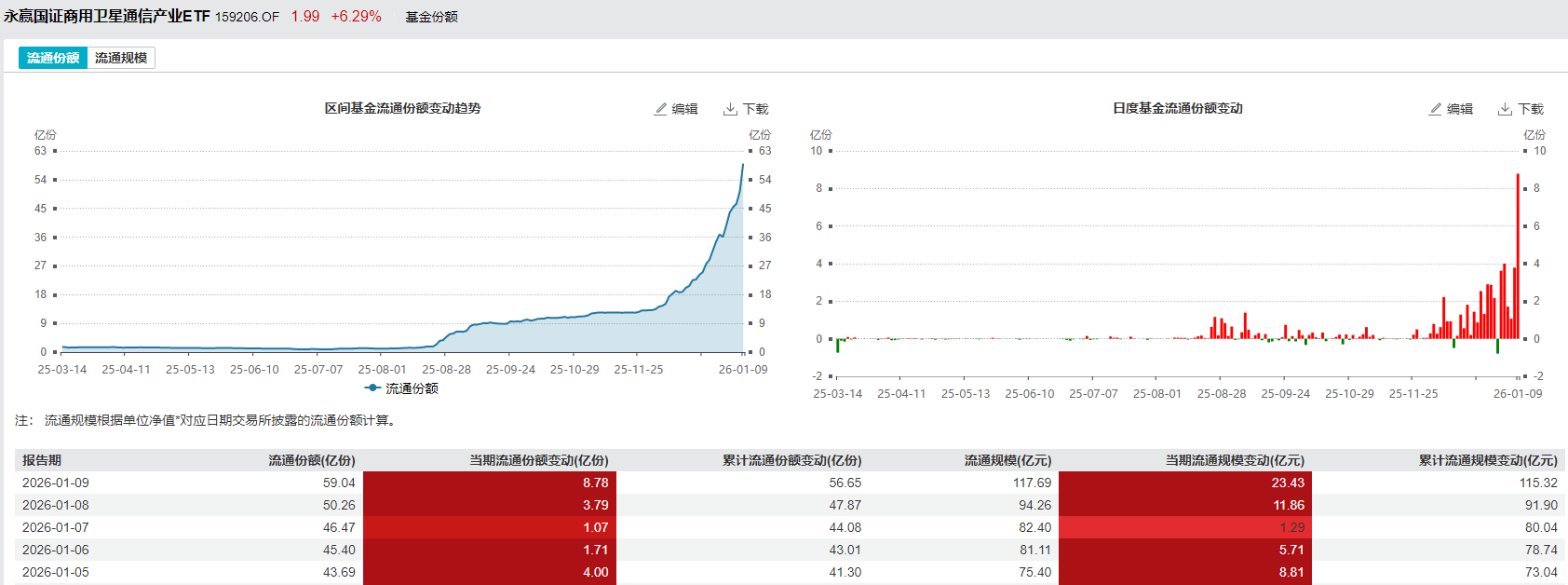Viewport: 1568px width, 585px height.
Task: Open the 基金份额 header item
Action: [431, 17]
